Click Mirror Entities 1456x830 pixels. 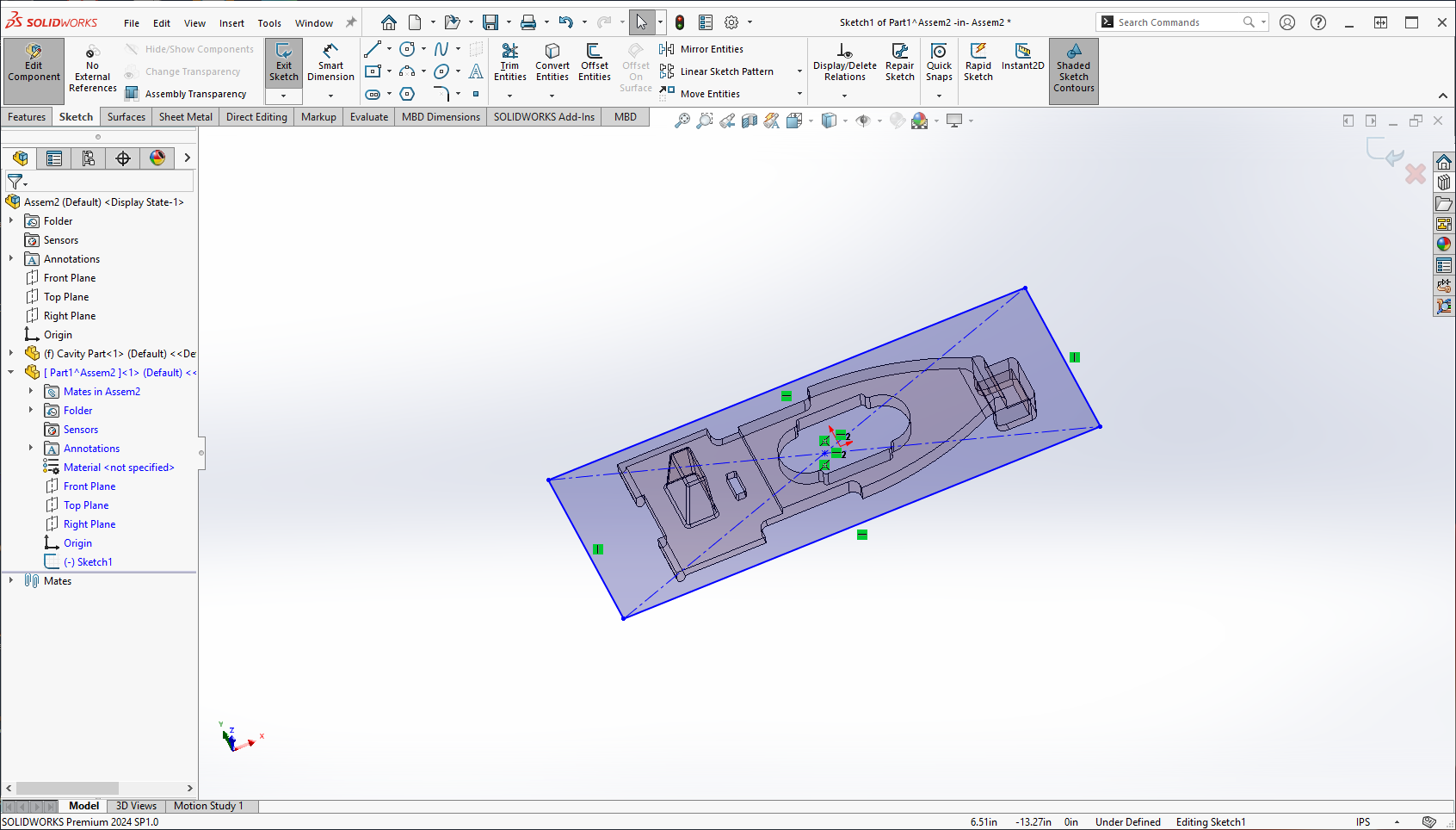tap(701, 49)
